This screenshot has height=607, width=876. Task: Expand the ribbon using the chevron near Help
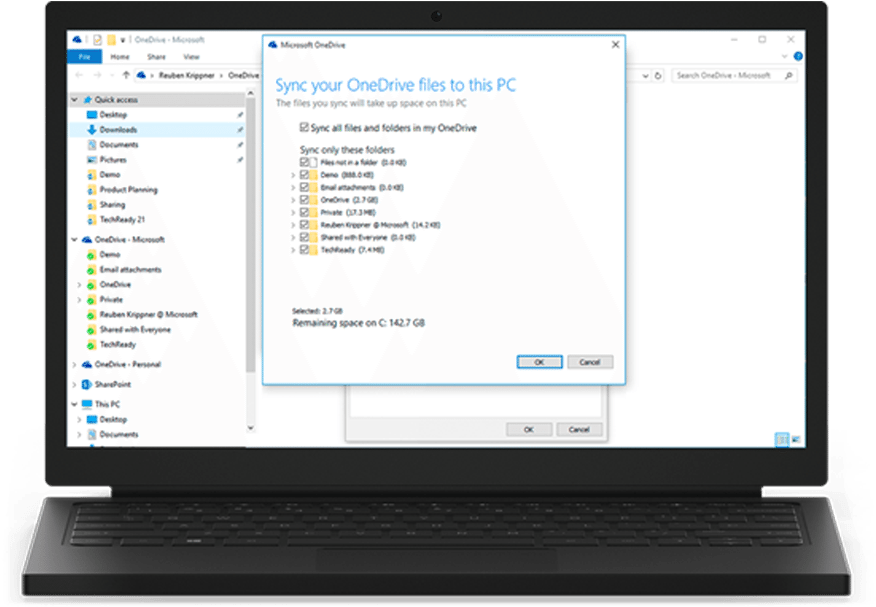784,56
